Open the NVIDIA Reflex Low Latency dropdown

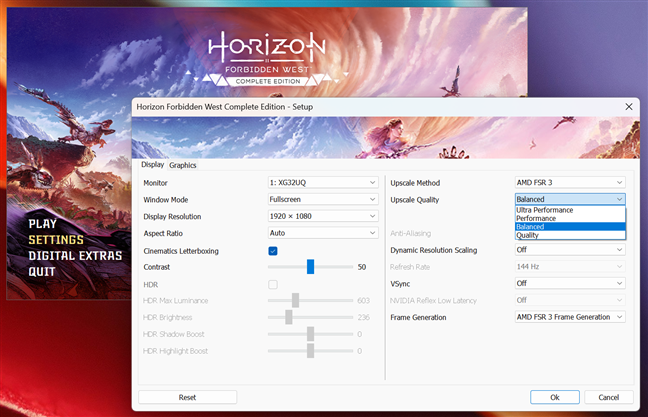click(570, 300)
